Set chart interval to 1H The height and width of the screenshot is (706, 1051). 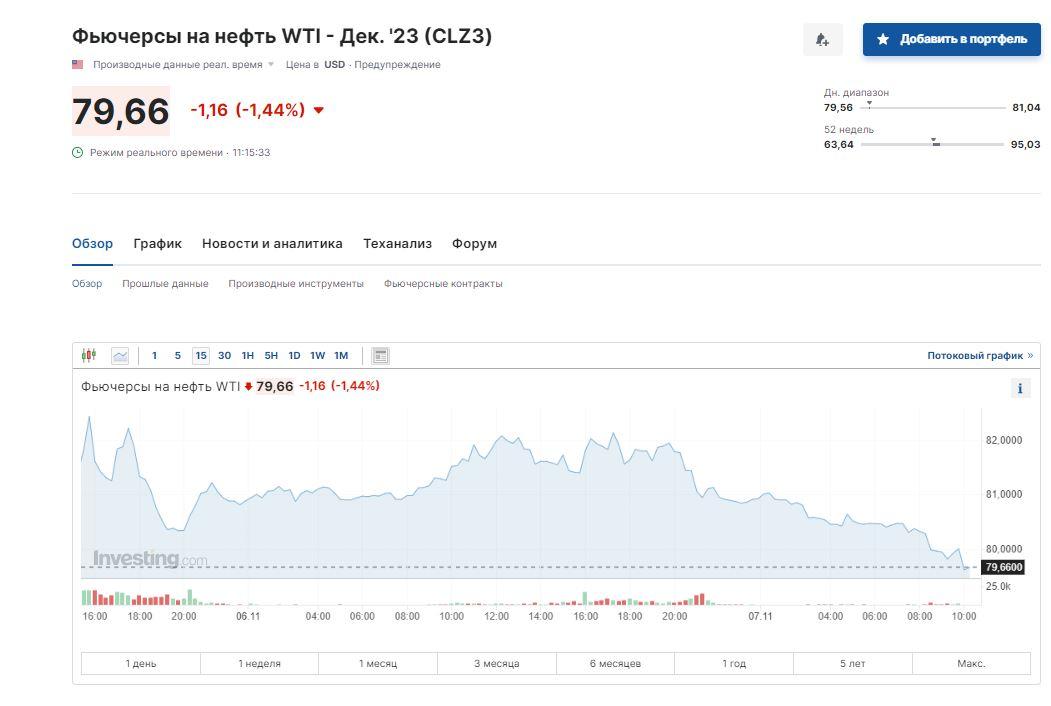247,355
